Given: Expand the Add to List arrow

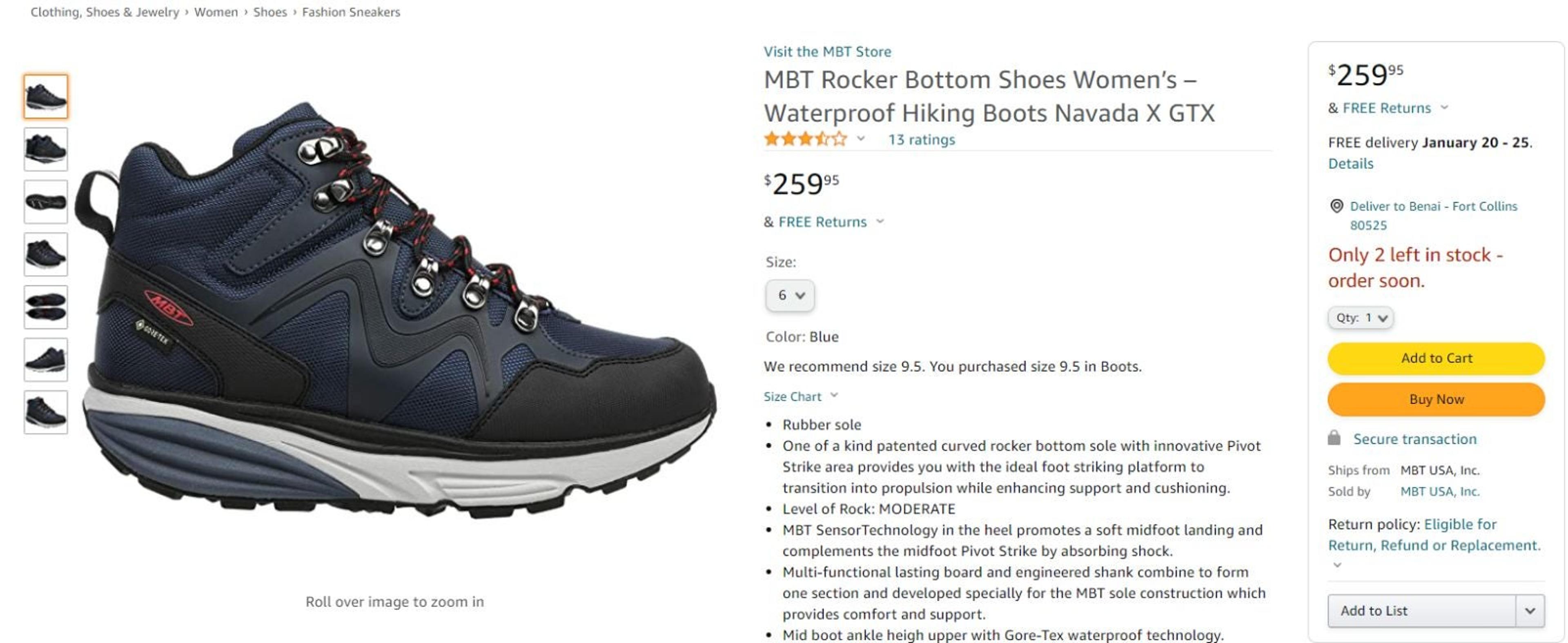Looking at the screenshot, I should [1530, 611].
